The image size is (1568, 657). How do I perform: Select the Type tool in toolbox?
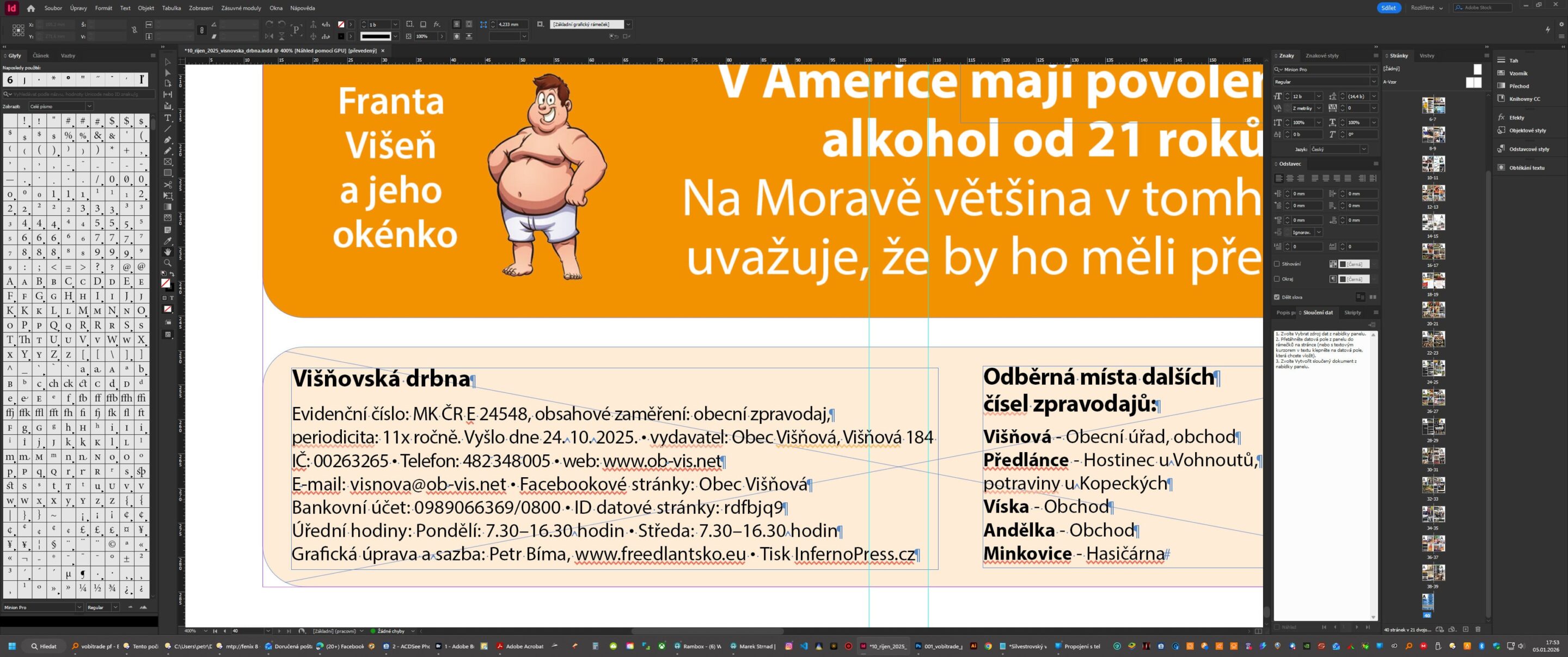(168, 118)
